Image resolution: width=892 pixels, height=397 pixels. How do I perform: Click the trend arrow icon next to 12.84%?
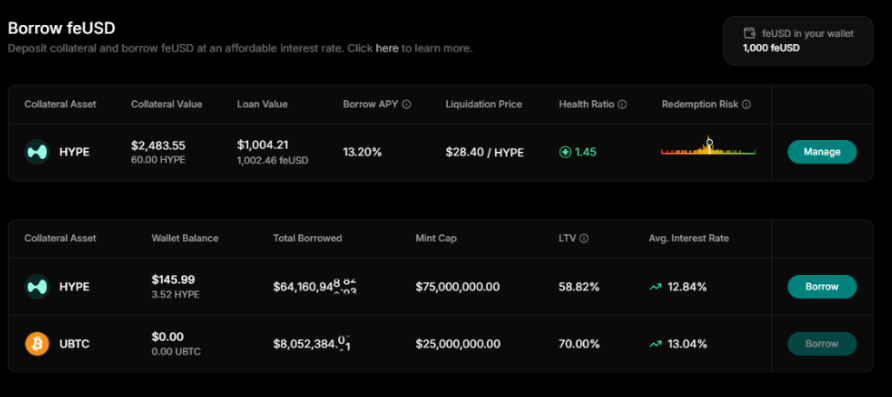[655, 287]
